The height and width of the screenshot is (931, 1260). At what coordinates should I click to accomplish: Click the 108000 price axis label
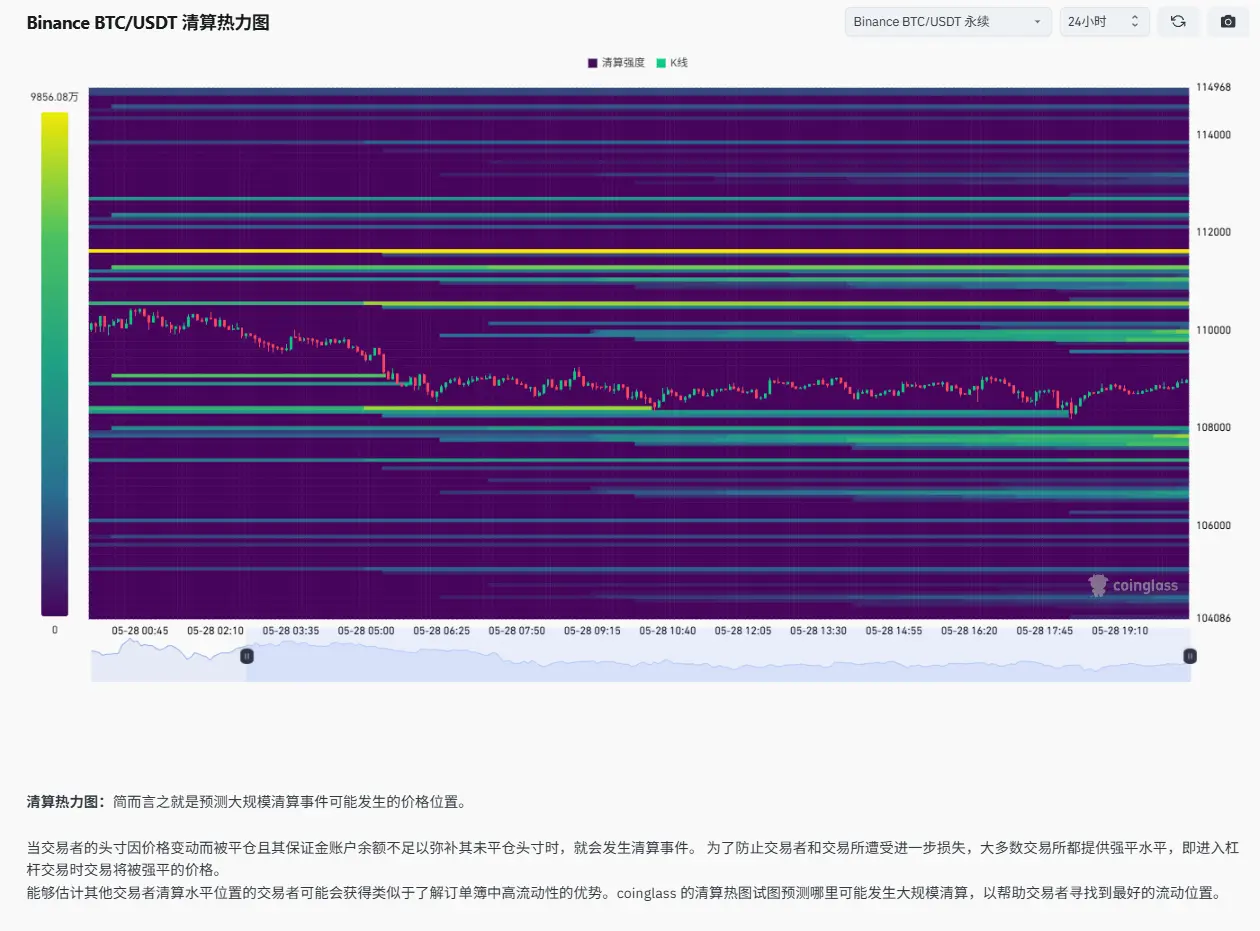(1213, 427)
